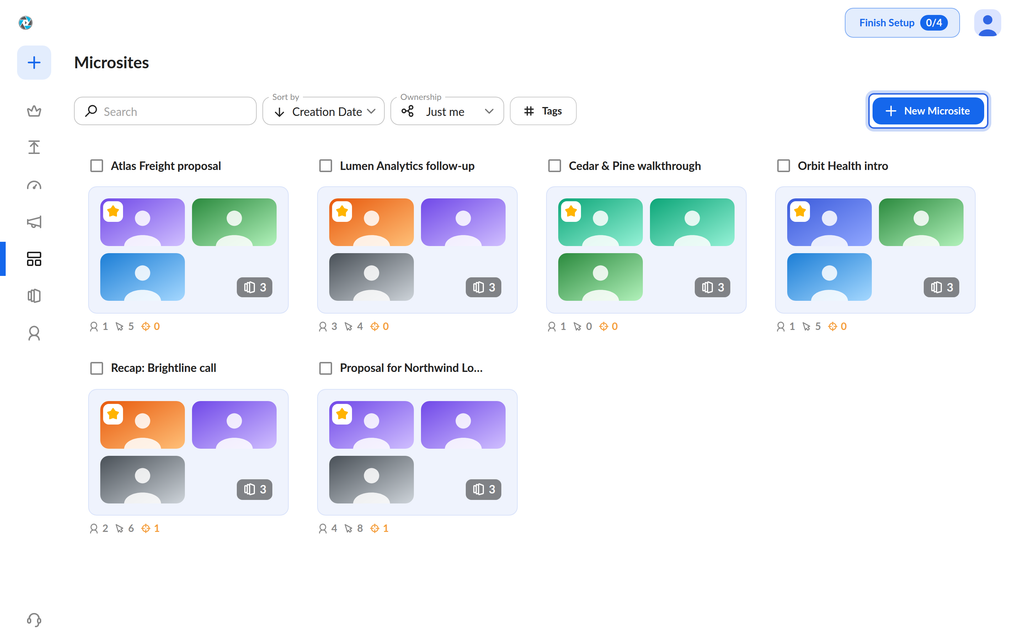Open the Cedar & Pine walkthrough title
1024x640 pixels.
pos(635,166)
